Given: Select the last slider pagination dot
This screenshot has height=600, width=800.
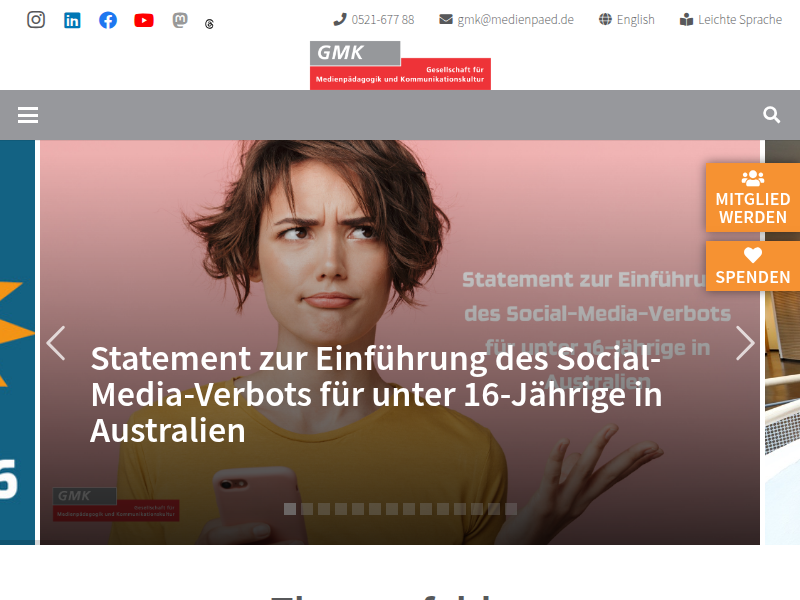Looking at the screenshot, I should pos(511,509).
